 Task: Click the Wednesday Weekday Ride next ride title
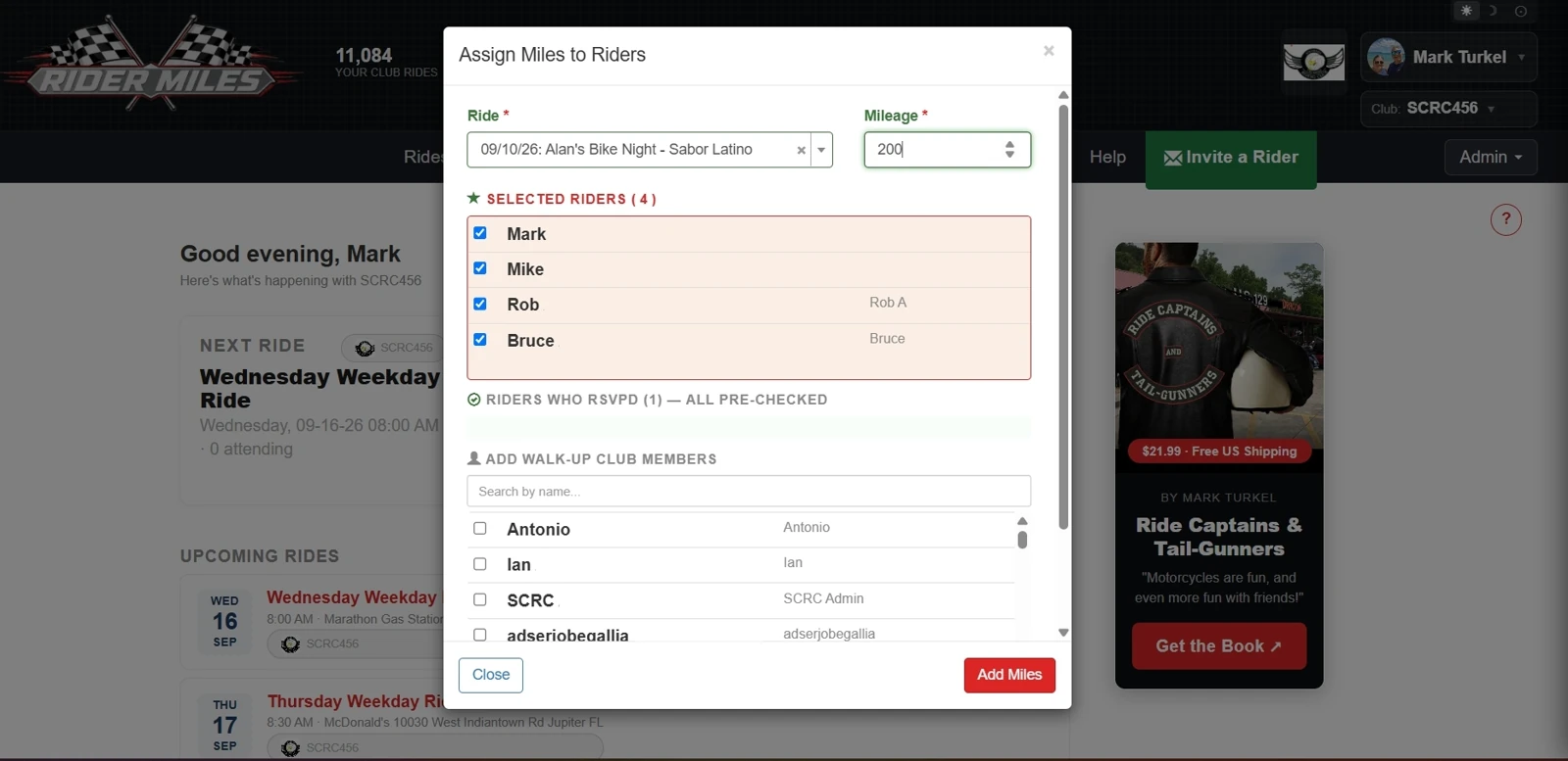click(320, 389)
